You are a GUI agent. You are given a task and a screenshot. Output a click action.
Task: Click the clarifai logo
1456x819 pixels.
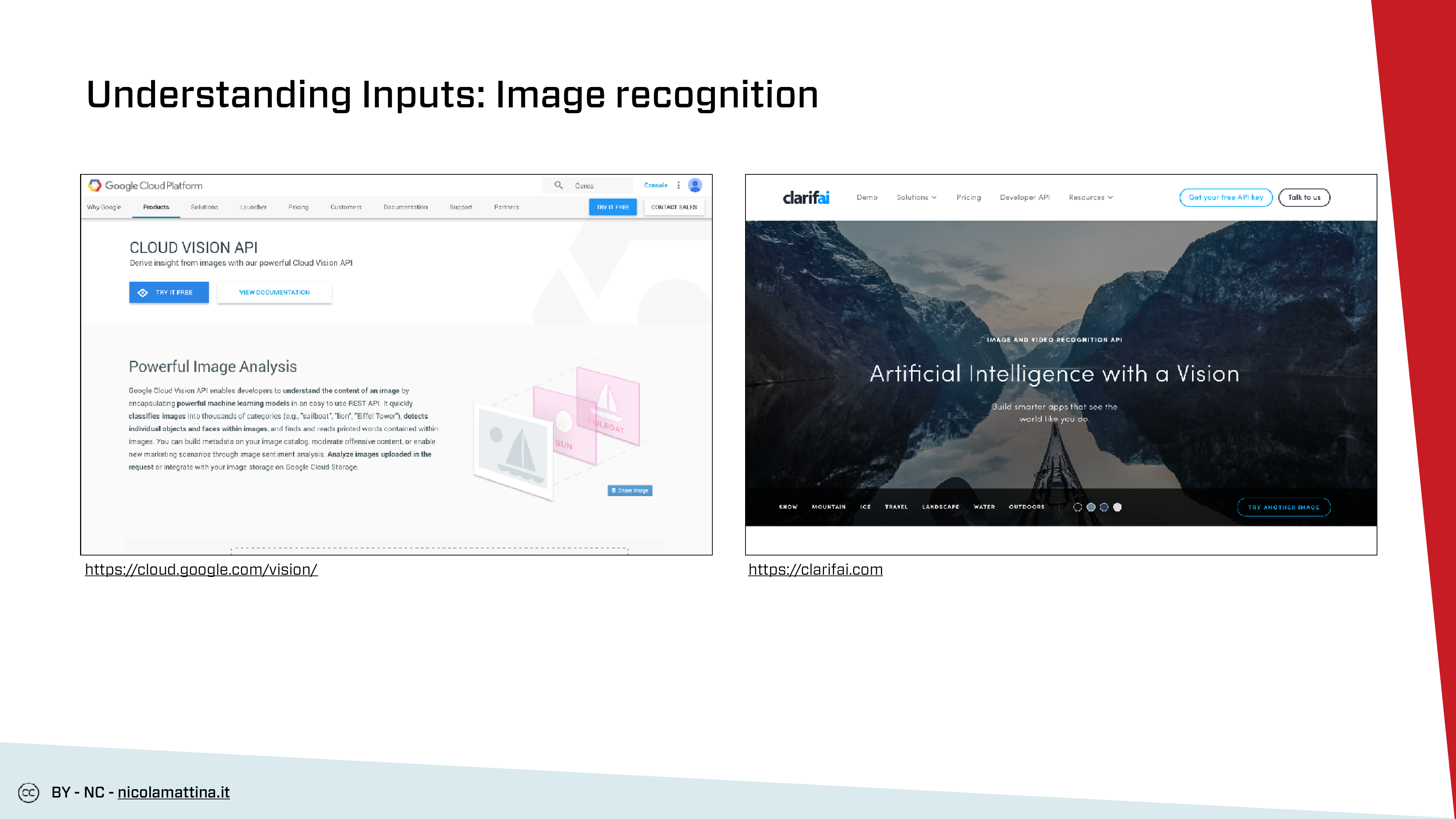click(806, 197)
